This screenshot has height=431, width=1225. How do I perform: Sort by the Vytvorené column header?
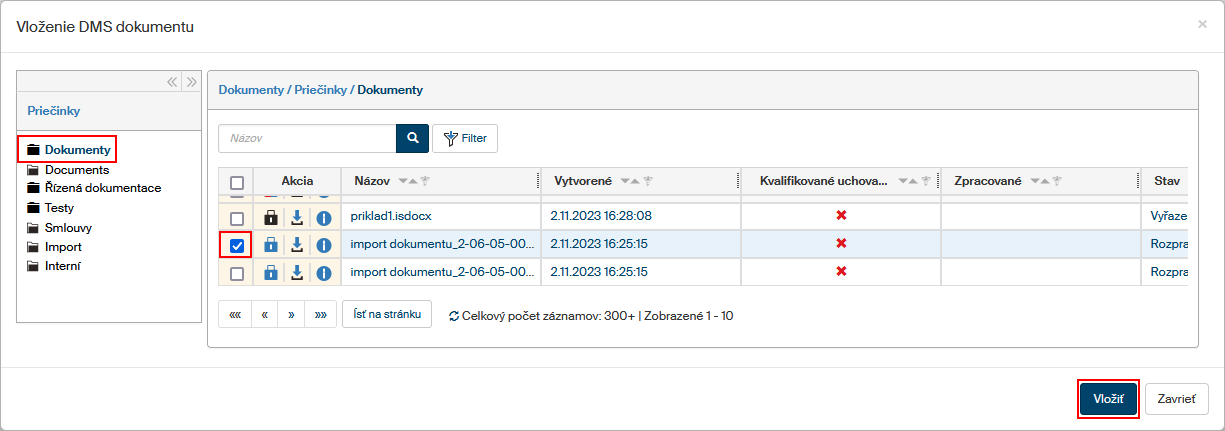click(x=583, y=181)
